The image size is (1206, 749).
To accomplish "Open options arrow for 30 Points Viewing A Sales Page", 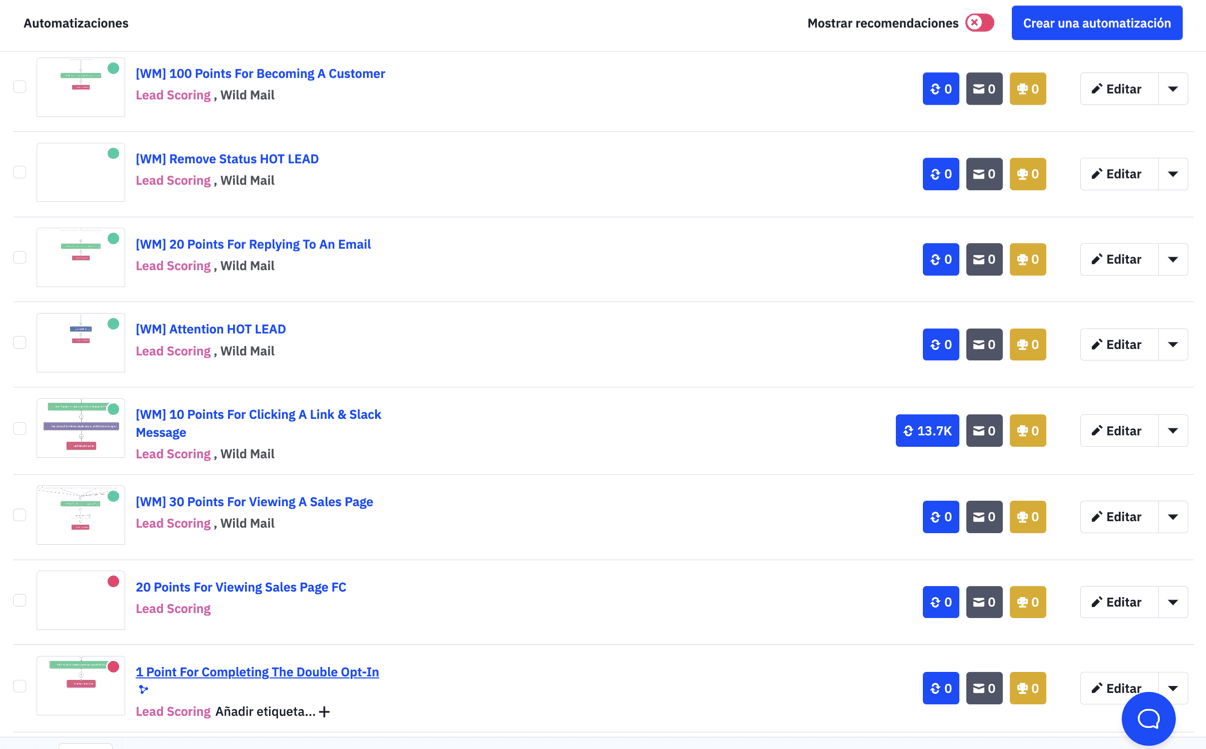I will point(1173,517).
